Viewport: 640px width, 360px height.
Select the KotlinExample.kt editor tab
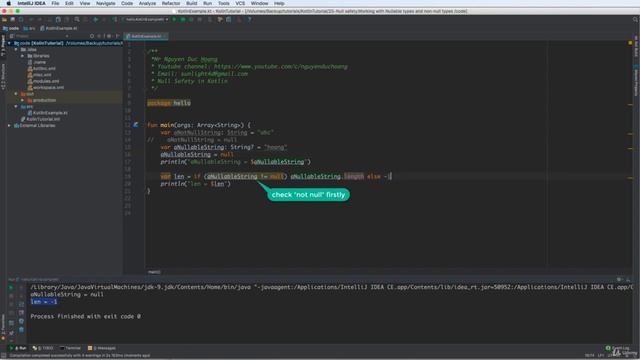tap(146, 36)
